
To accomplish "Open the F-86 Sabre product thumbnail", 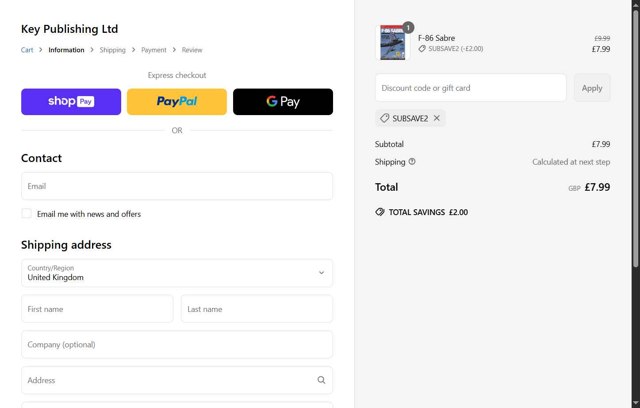I will click(x=392, y=42).
